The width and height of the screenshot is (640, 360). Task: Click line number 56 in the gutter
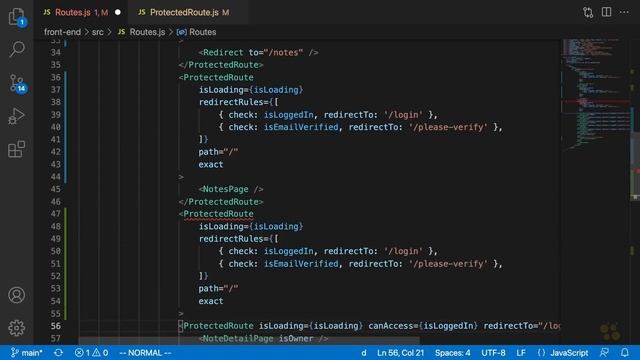point(56,326)
